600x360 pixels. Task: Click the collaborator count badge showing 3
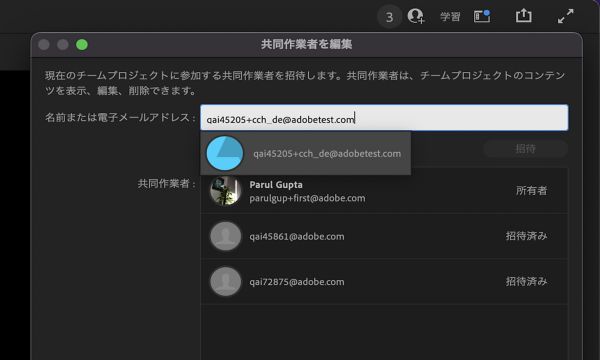389,17
